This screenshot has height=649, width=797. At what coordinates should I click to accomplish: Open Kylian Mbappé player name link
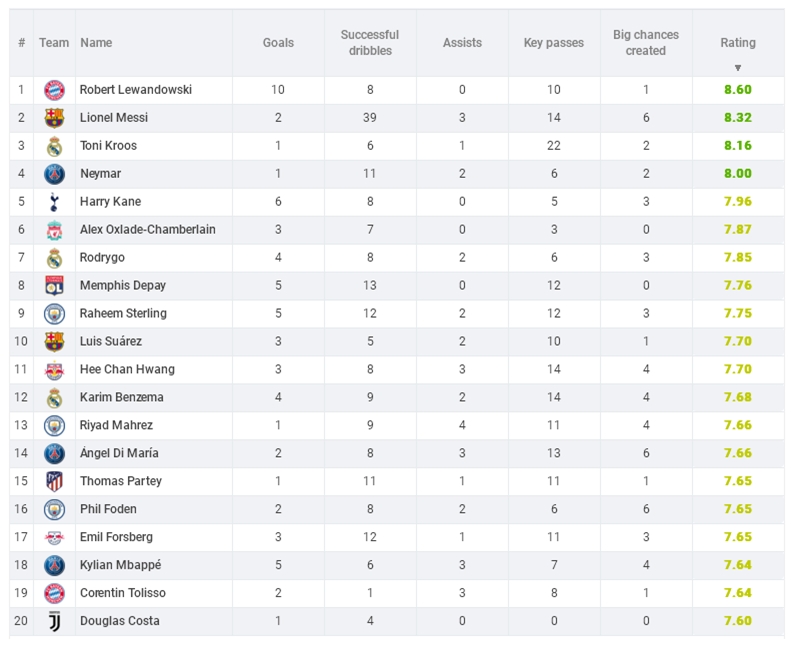pyautogui.click(x=120, y=565)
